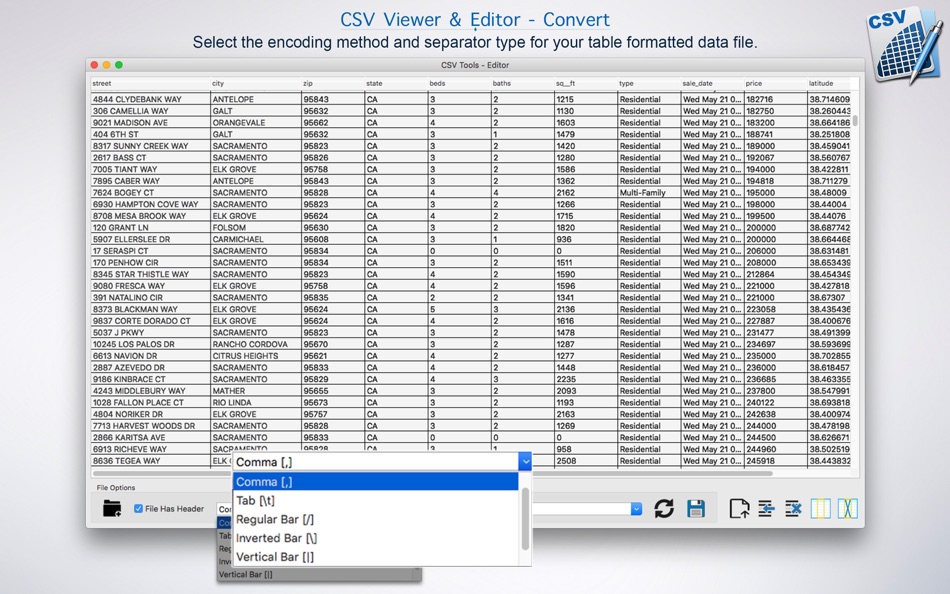This screenshot has height=594, width=950.
Task: Select cell 9021 MADISON AVE
Action: pos(150,122)
